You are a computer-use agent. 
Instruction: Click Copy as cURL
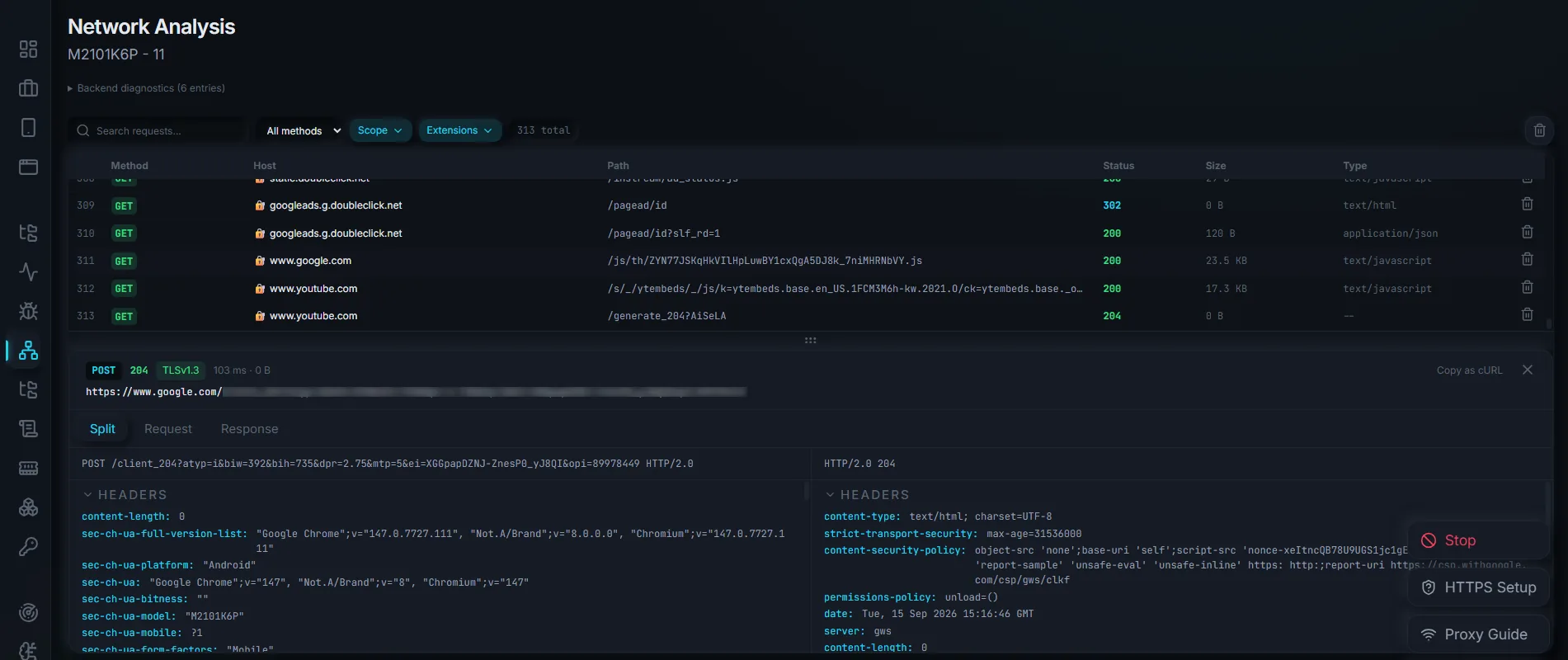[1470, 370]
